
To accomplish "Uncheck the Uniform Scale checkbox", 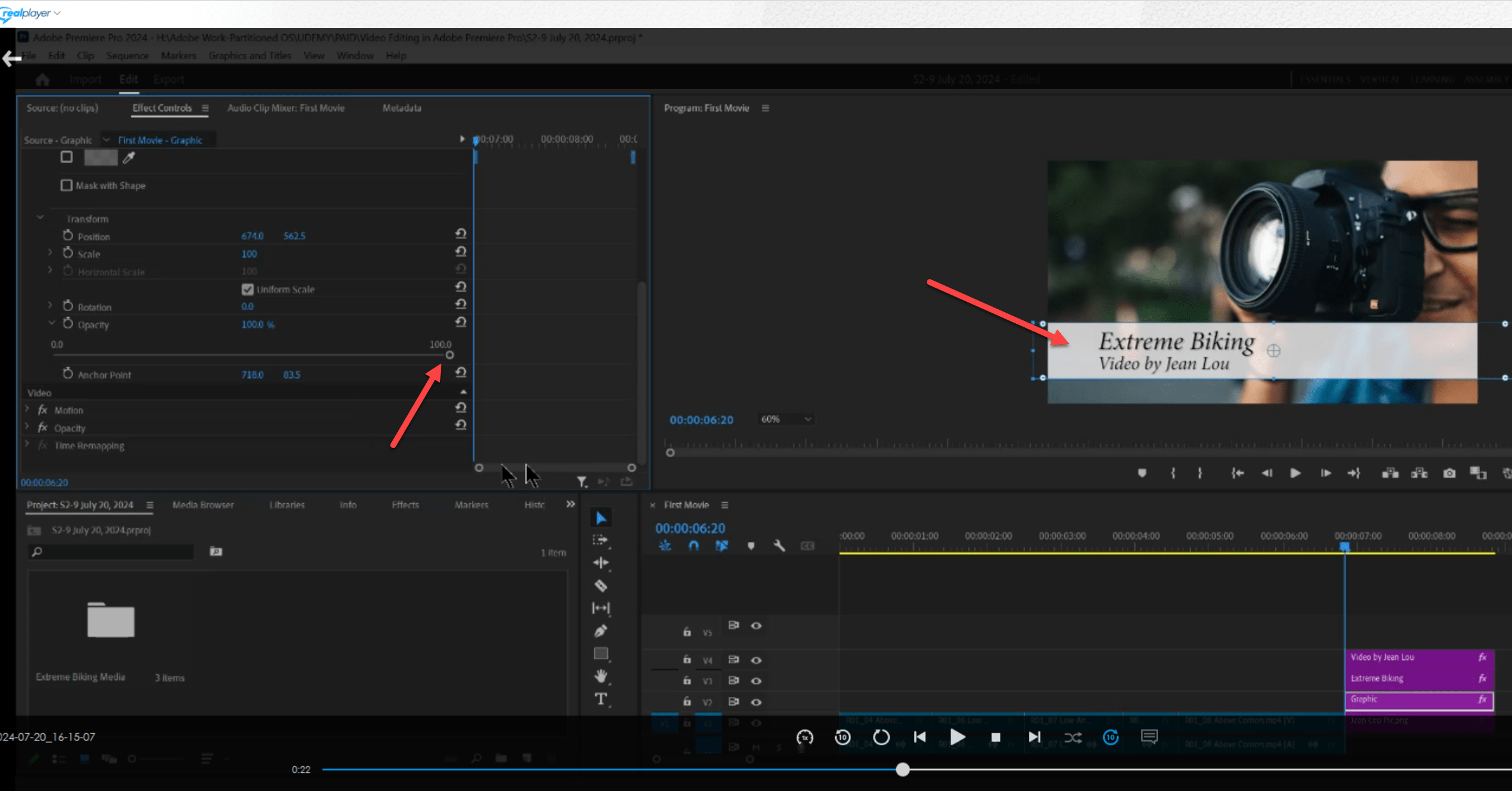I will [x=247, y=290].
